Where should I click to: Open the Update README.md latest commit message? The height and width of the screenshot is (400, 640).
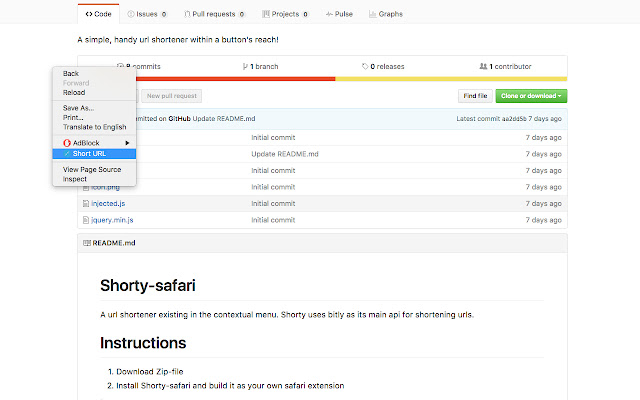[x=224, y=119]
